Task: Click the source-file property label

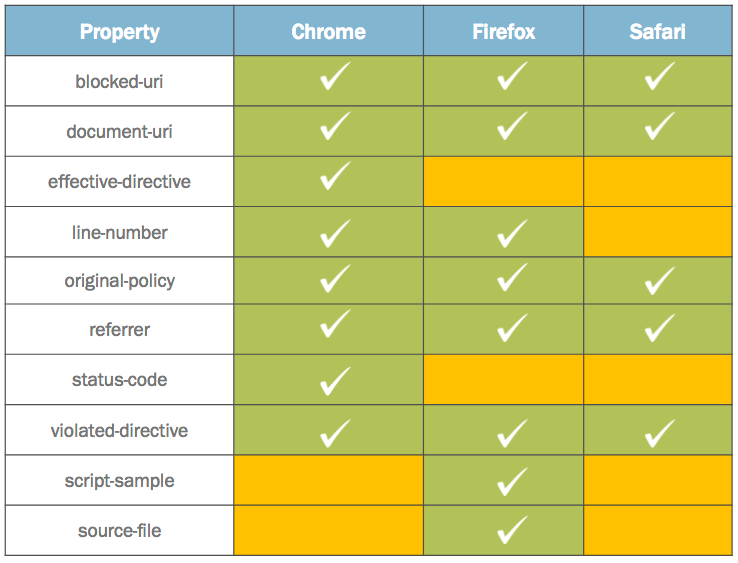Action: point(120,530)
